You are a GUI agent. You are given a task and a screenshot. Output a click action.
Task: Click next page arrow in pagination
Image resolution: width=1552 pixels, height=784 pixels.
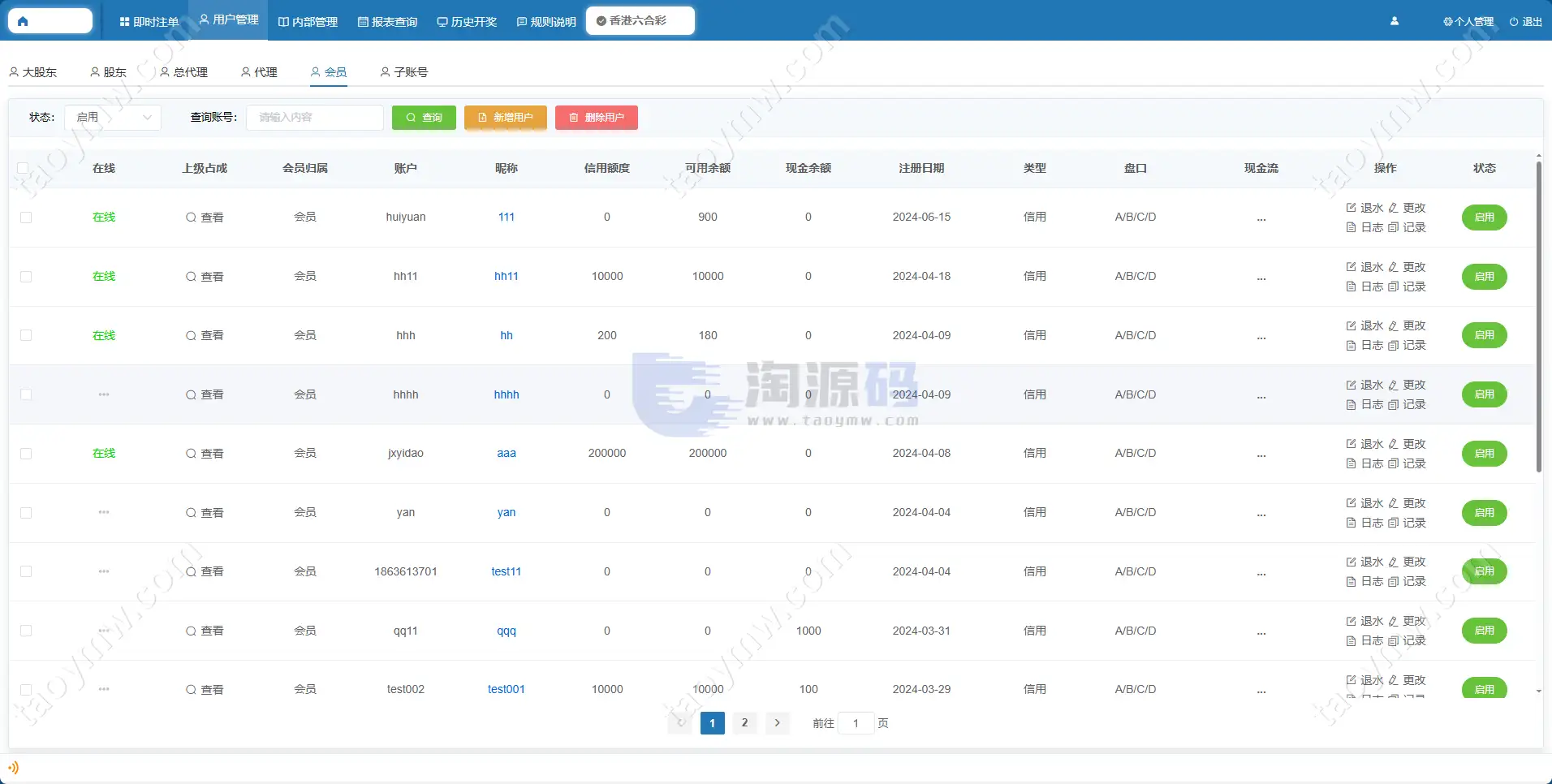(777, 722)
